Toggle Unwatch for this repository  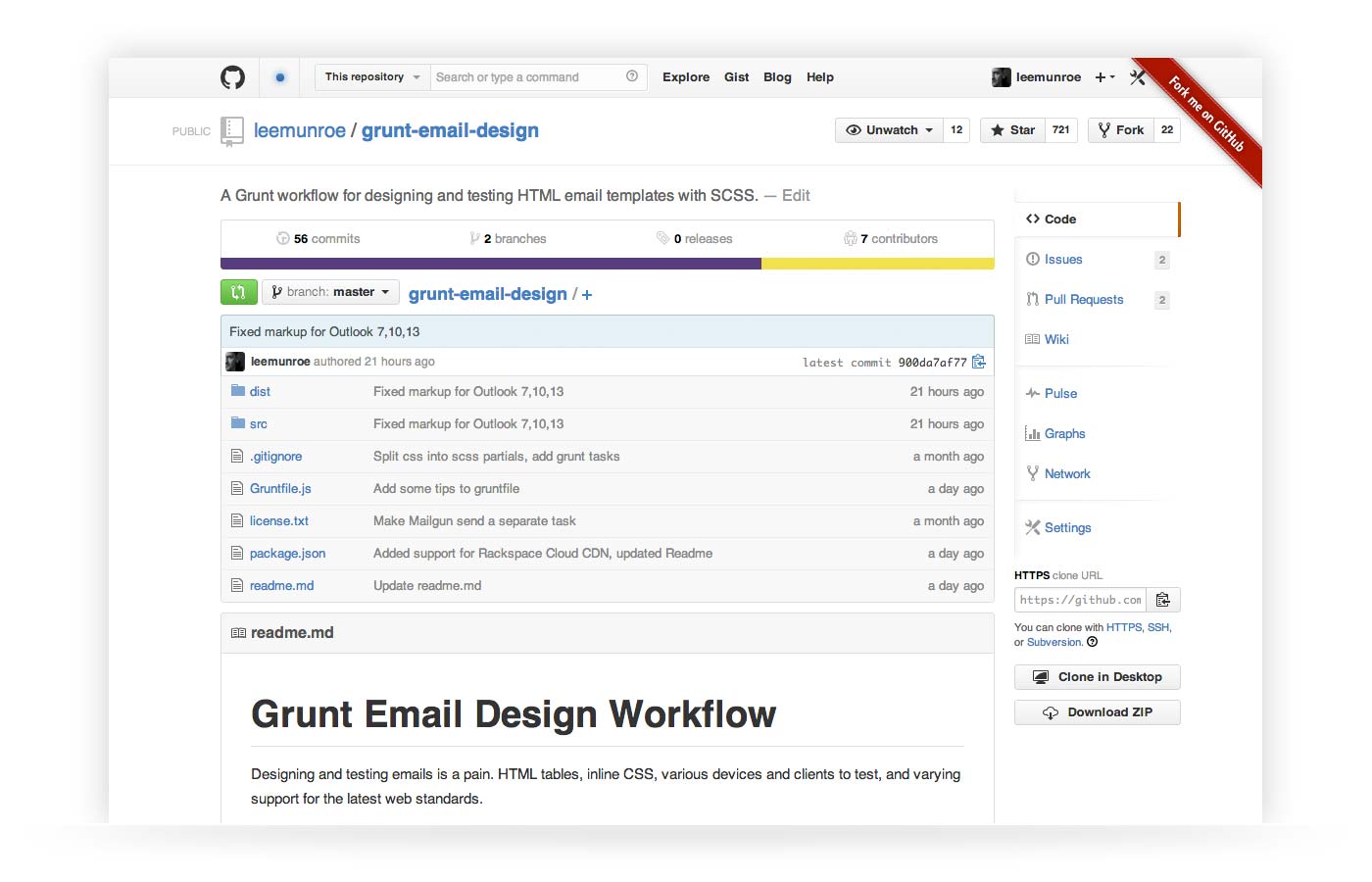tap(890, 130)
